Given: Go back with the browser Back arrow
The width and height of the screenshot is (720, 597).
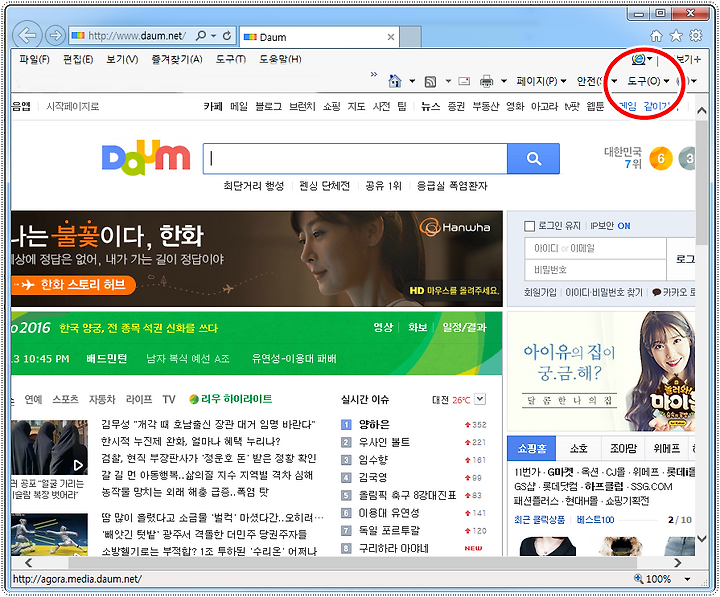Looking at the screenshot, I should click(27, 35).
